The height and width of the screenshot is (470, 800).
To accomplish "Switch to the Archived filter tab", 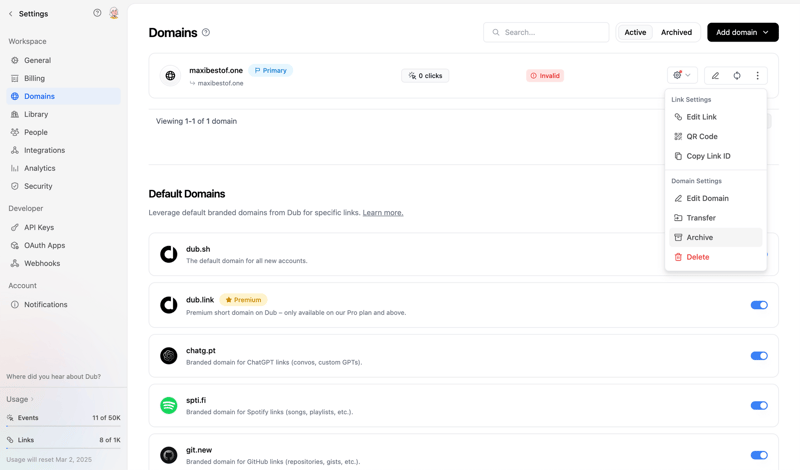I will pyautogui.click(x=676, y=32).
